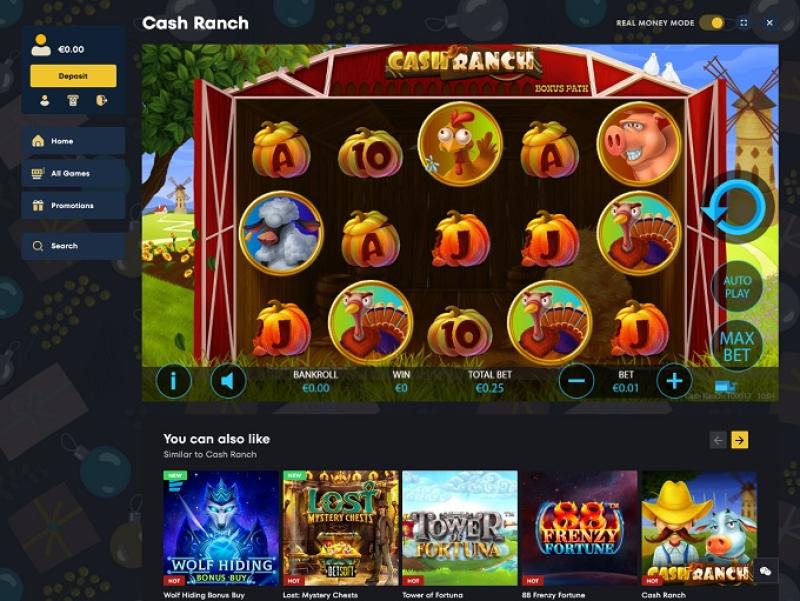Decrease the bet with the minus button
Image resolution: width=800 pixels, height=601 pixels.
coord(577,381)
